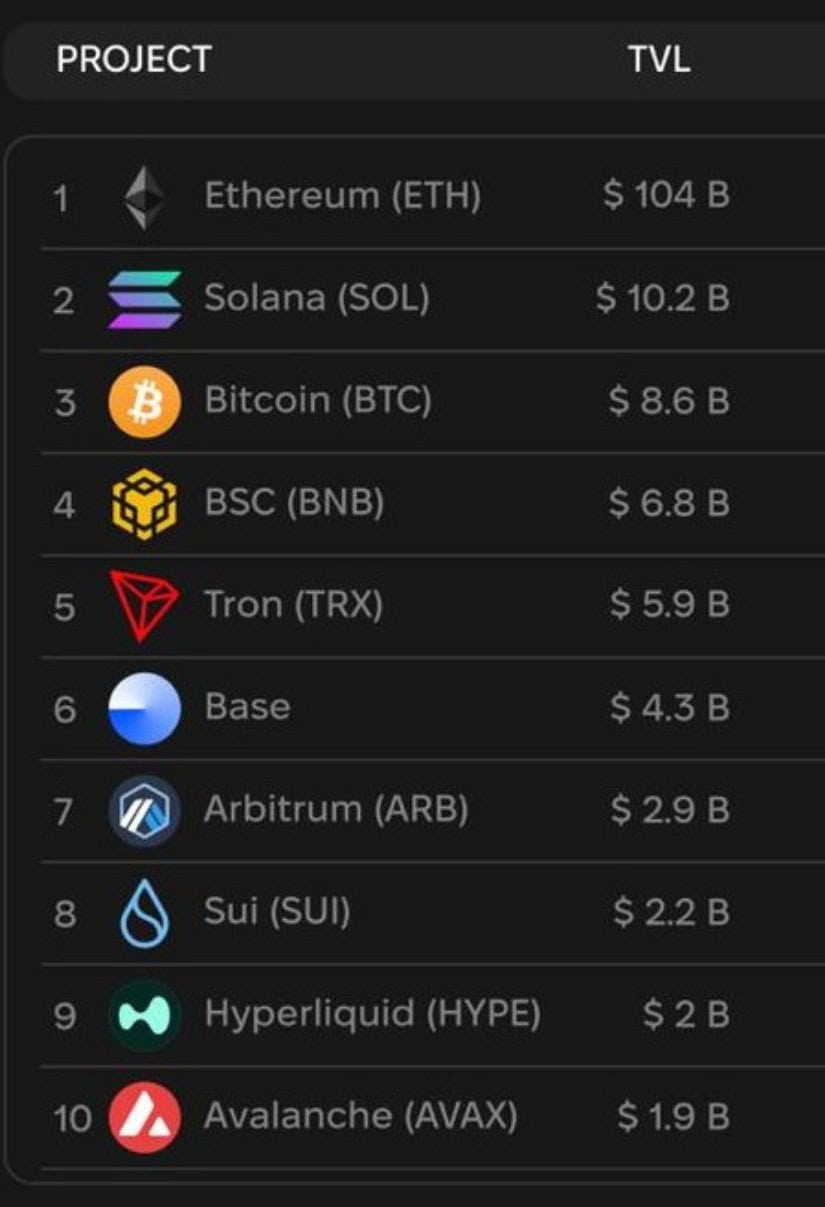The image size is (825, 1207).
Task: Click the Sui (SUI) project name
Action: point(277,911)
